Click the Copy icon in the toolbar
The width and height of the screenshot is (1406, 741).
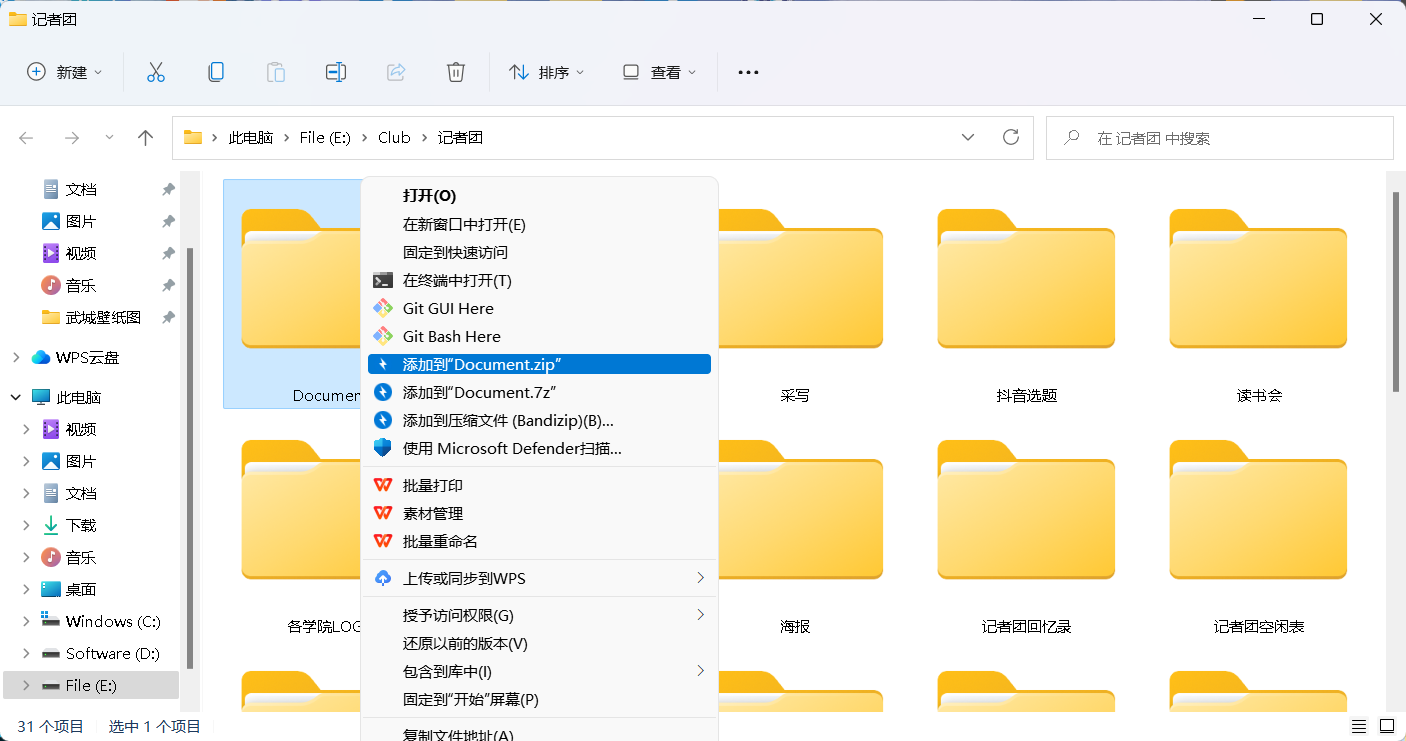[x=215, y=72]
